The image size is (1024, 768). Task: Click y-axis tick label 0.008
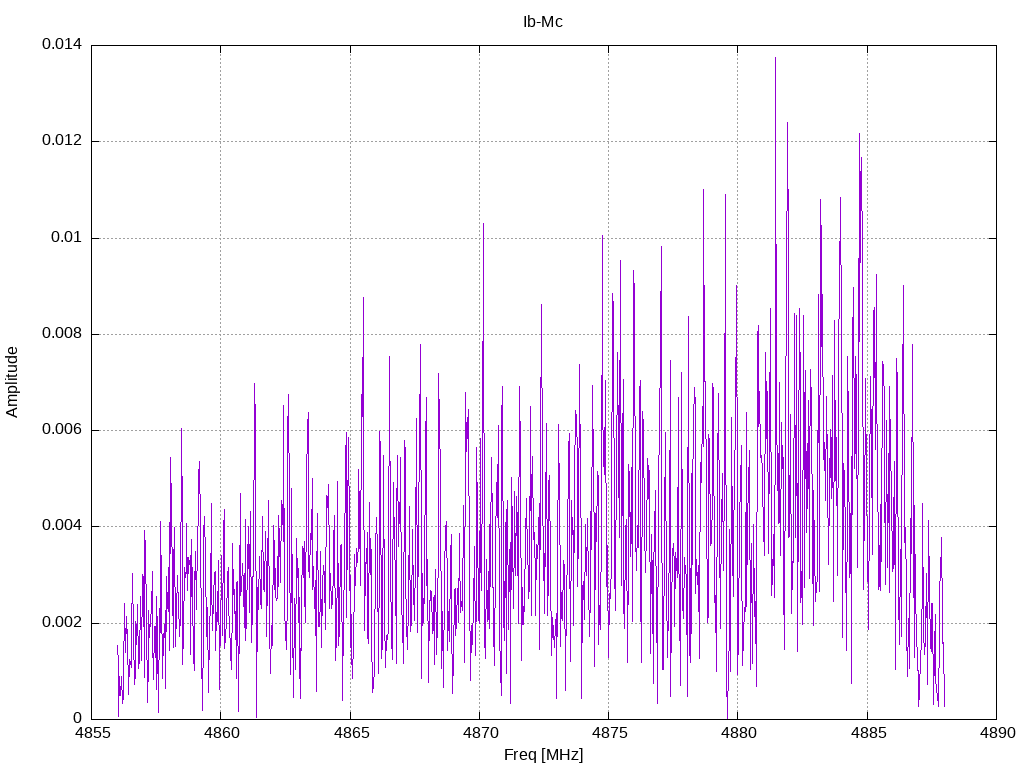pos(62,334)
